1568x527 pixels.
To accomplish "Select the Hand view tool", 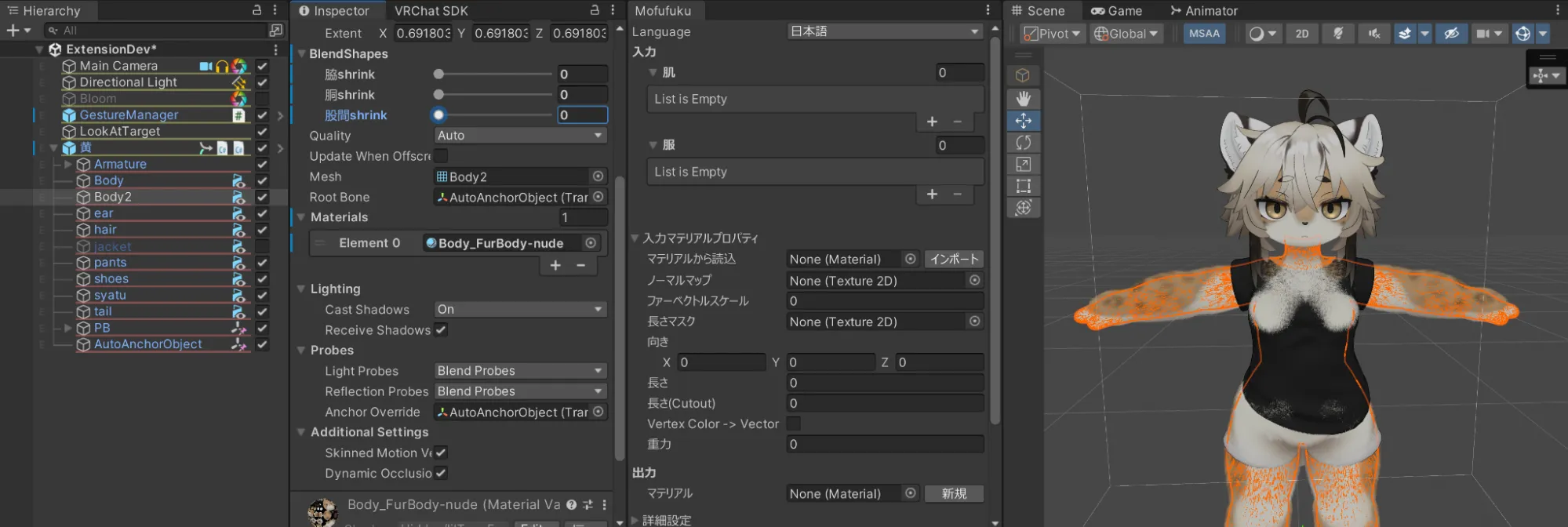I will 1023,99.
